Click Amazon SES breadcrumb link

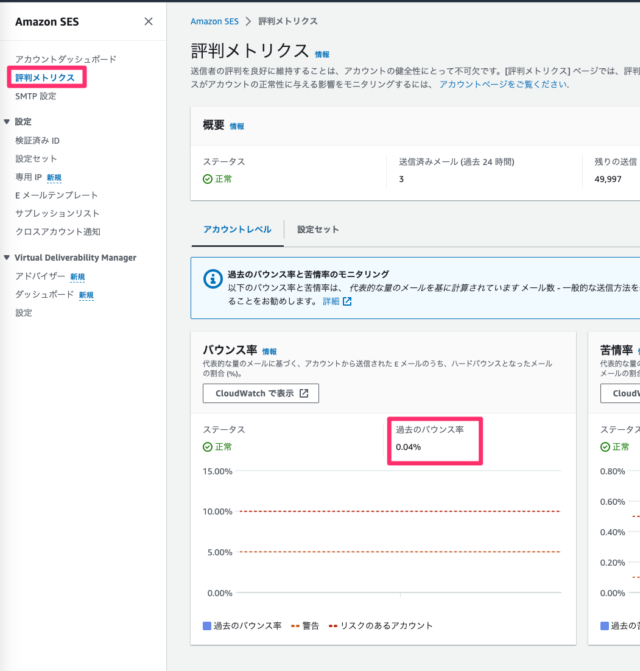coord(214,21)
